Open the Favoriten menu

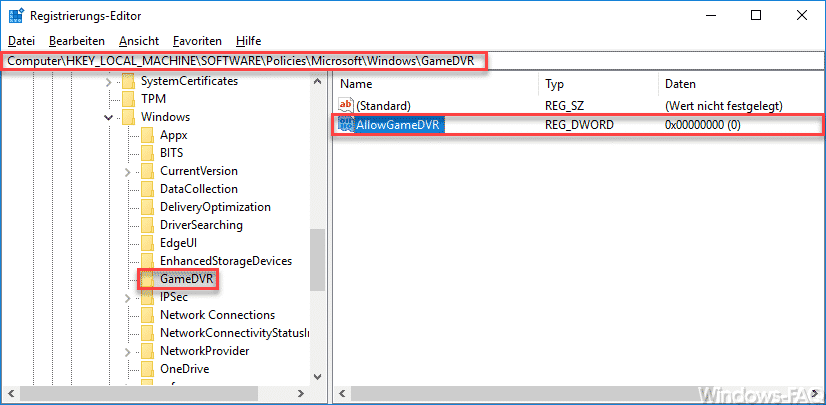coord(197,41)
